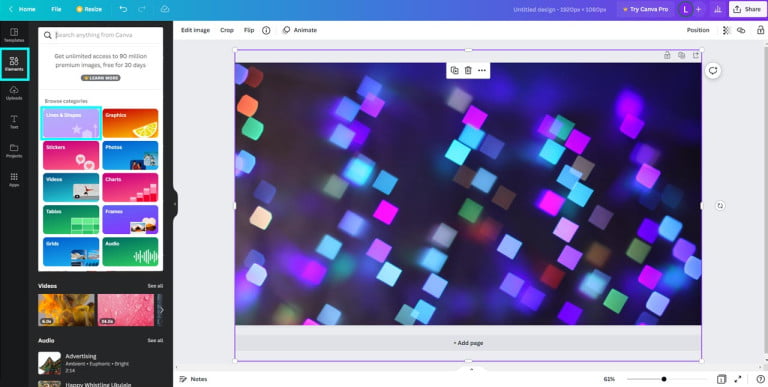Open the Position panel

698,30
